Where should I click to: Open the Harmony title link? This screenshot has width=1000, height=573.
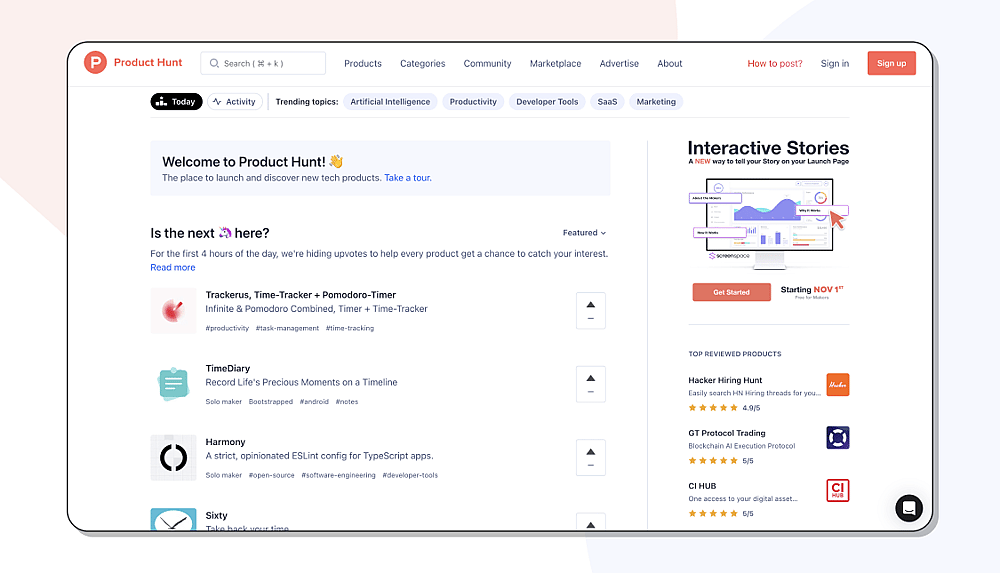tap(225, 442)
